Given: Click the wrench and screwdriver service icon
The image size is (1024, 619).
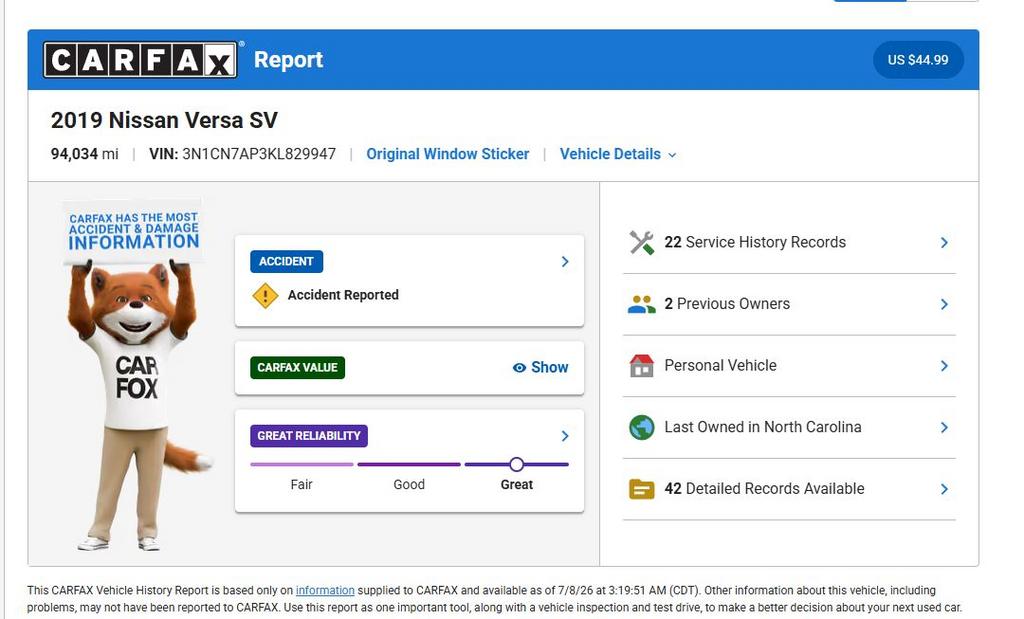Looking at the screenshot, I should tap(641, 242).
